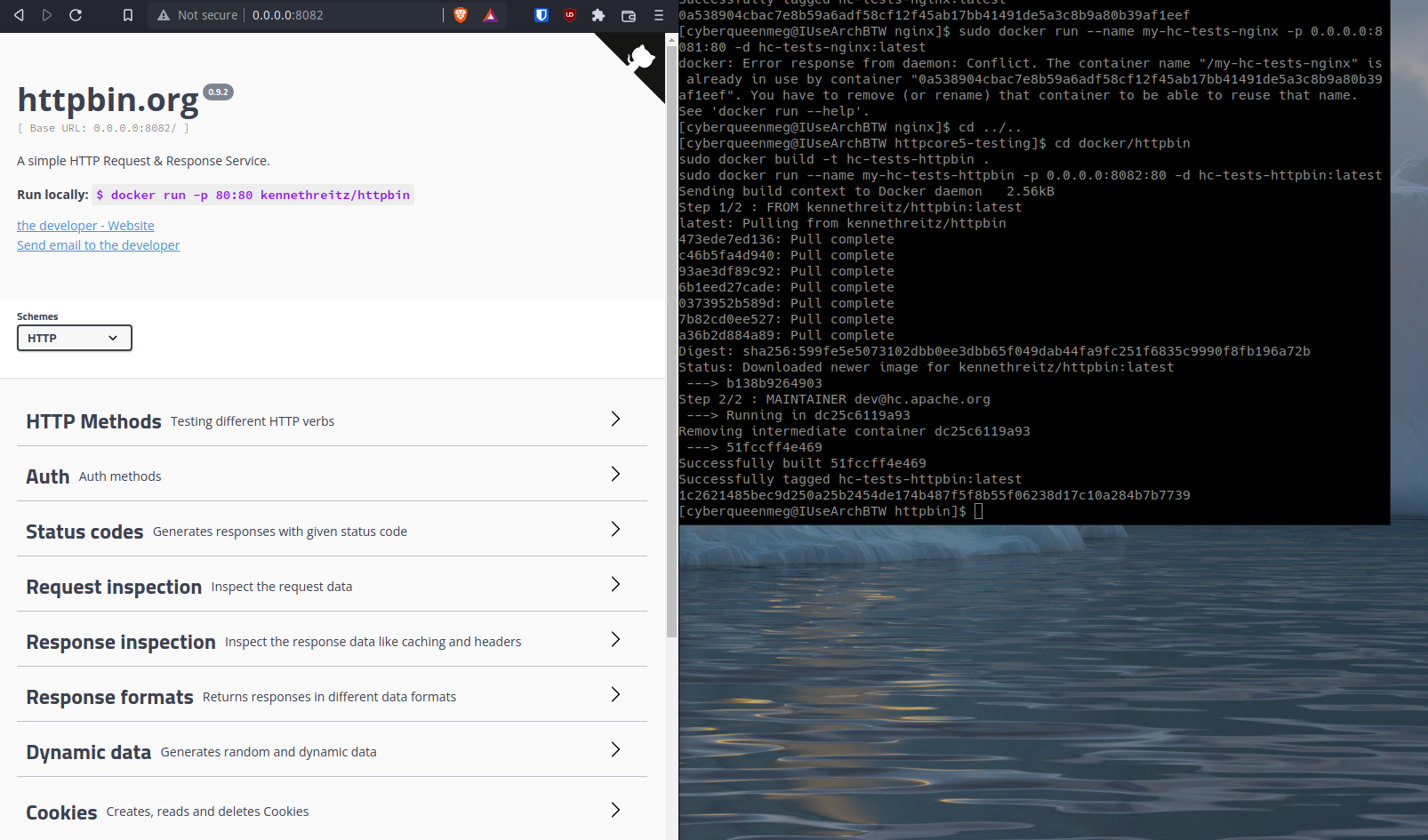Expand the Response formats section

pos(332,696)
